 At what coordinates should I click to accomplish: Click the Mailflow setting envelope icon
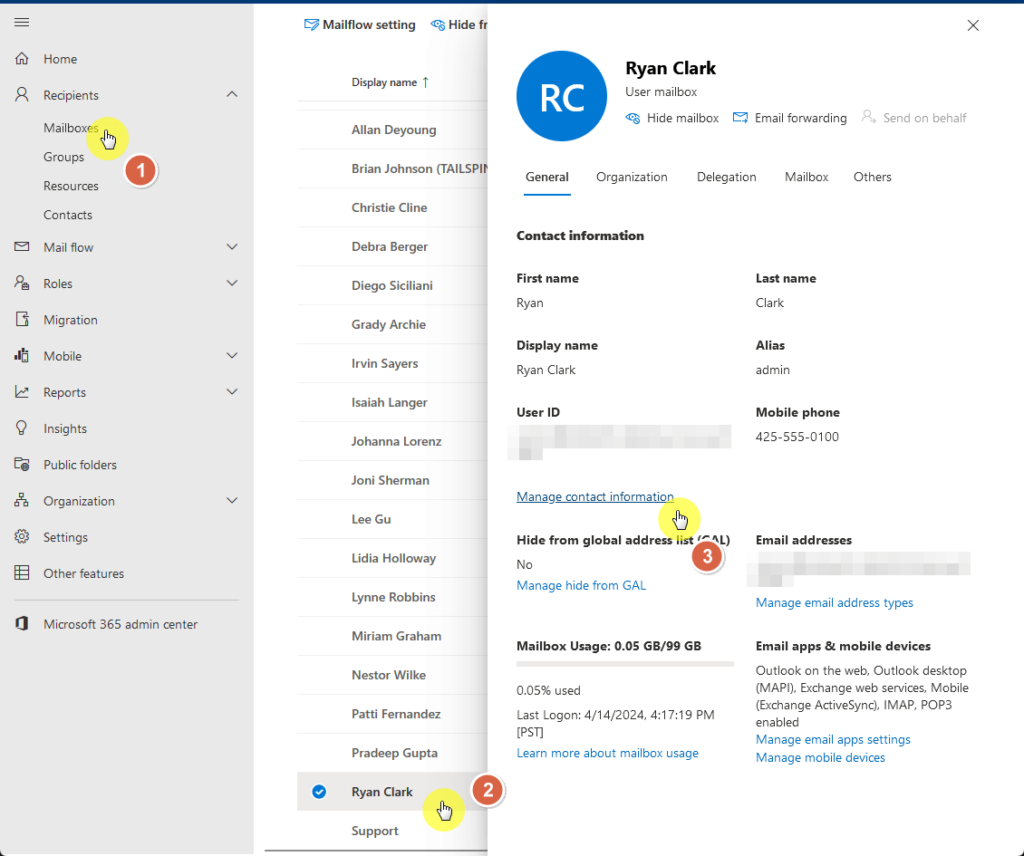tap(312, 25)
